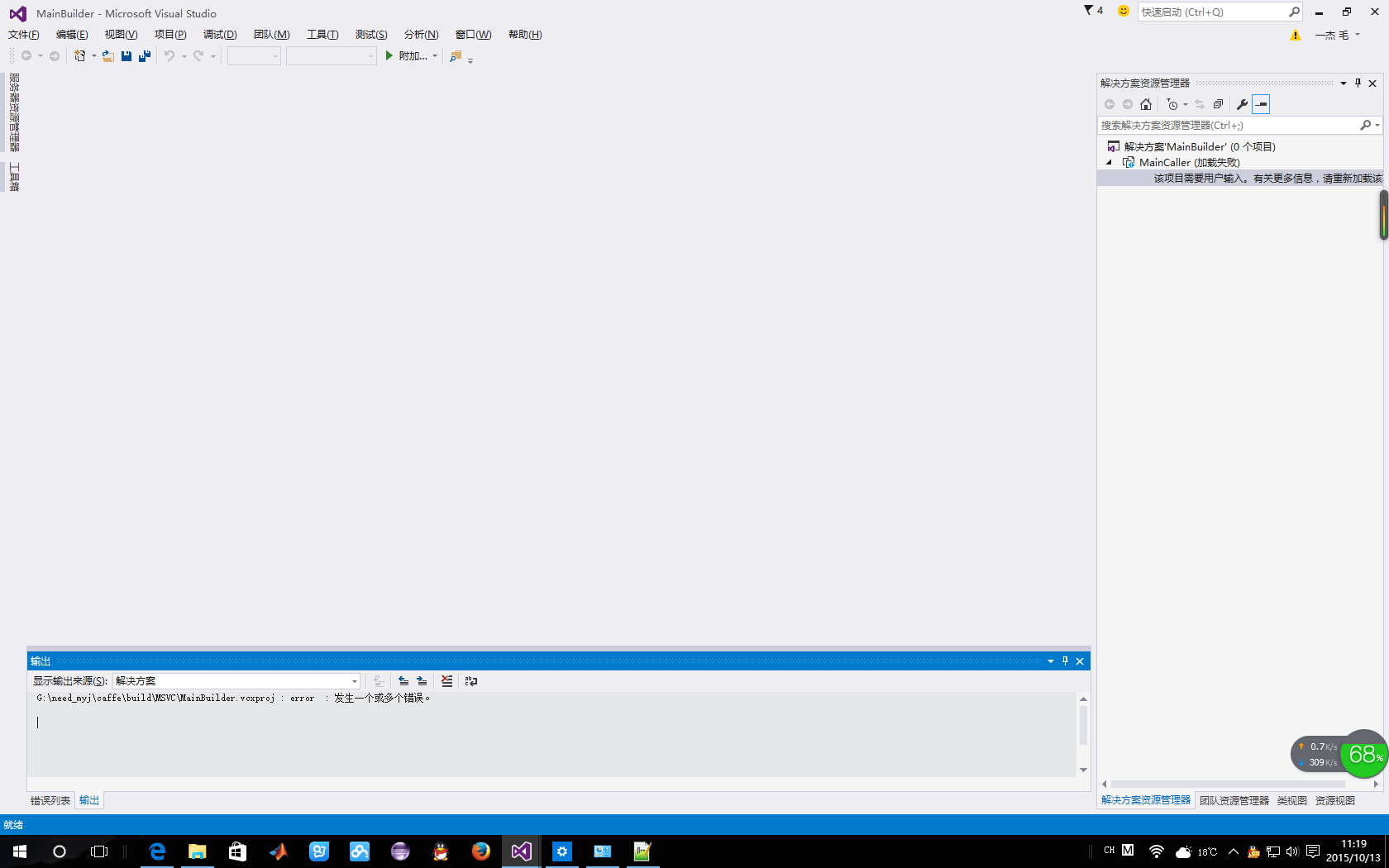This screenshot has width=1389, height=868.
Task: Click the Open File folder icon
Action: pos(108,56)
